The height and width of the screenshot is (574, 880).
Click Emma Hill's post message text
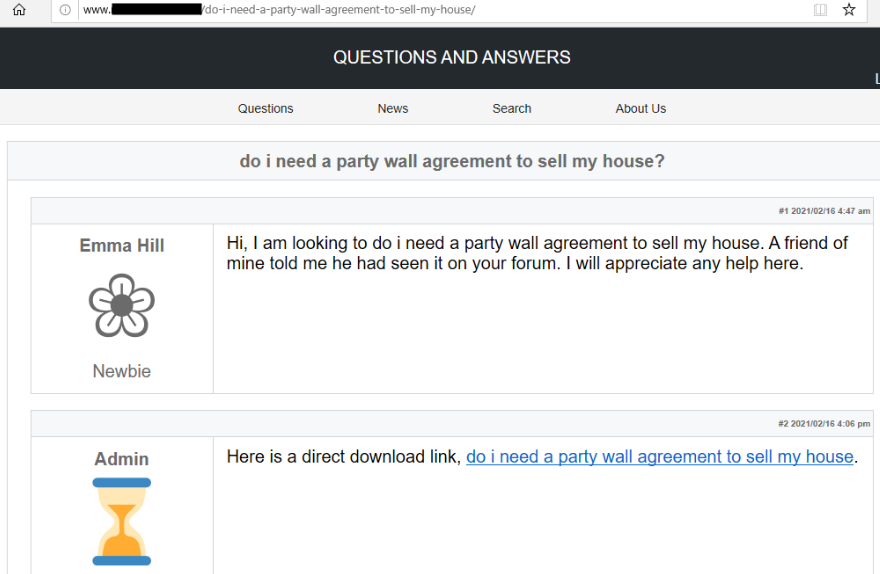537,253
